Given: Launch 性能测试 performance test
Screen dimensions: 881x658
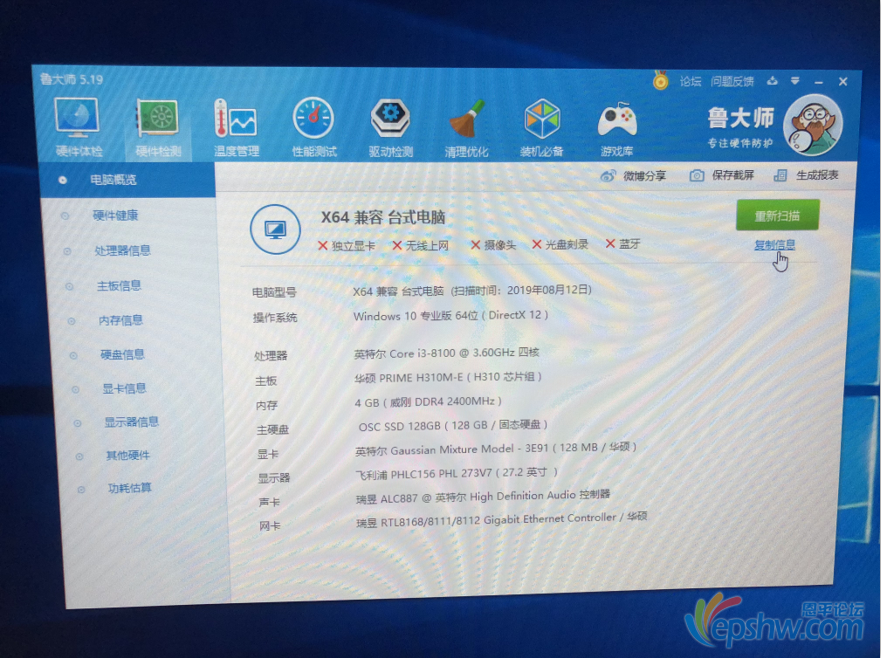Looking at the screenshot, I should pos(314,128).
